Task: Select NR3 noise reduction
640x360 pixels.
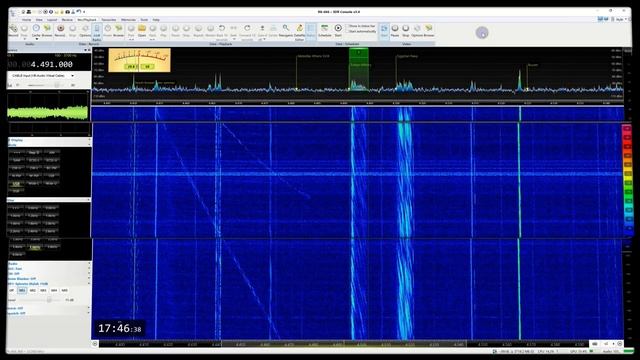Action: coord(43,290)
